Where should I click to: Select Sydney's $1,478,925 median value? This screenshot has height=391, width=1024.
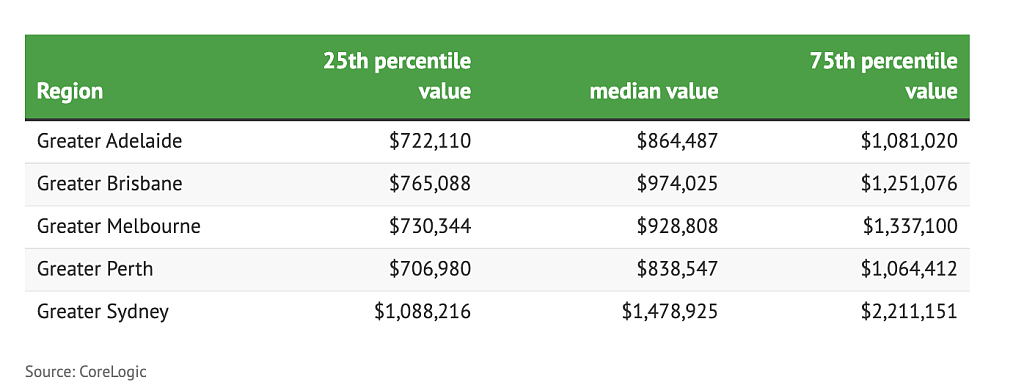[x=670, y=311]
